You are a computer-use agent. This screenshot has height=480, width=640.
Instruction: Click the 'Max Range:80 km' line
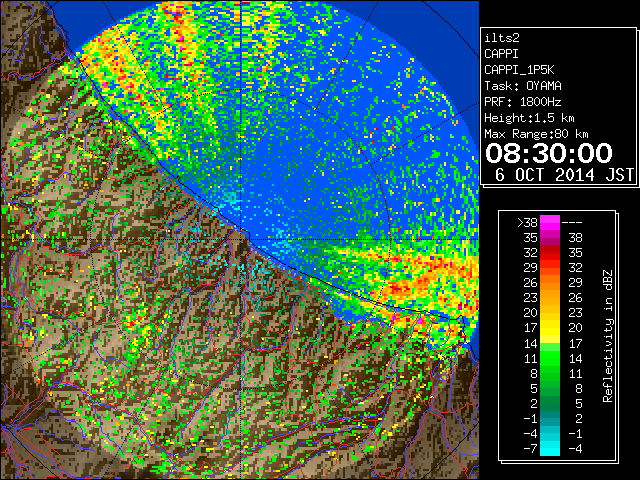[x=536, y=134]
